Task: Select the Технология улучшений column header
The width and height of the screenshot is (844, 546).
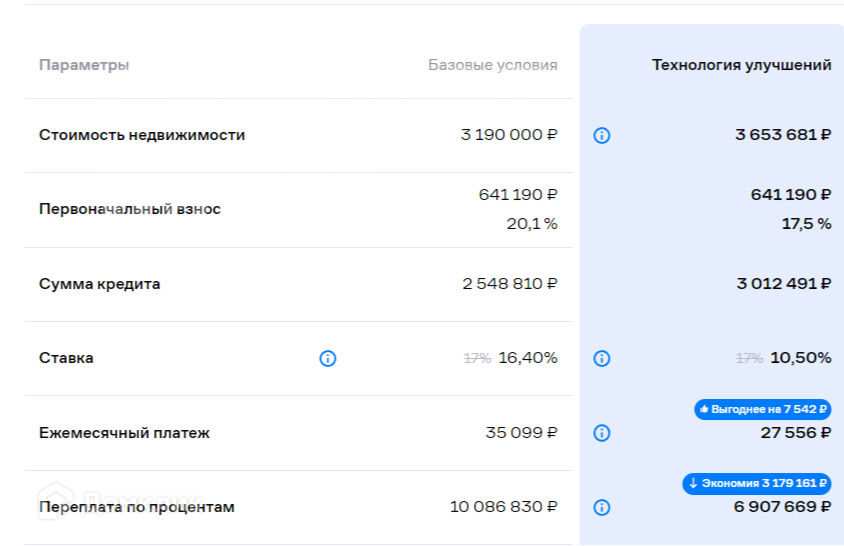Action: pyautogui.click(x=741, y=65)
